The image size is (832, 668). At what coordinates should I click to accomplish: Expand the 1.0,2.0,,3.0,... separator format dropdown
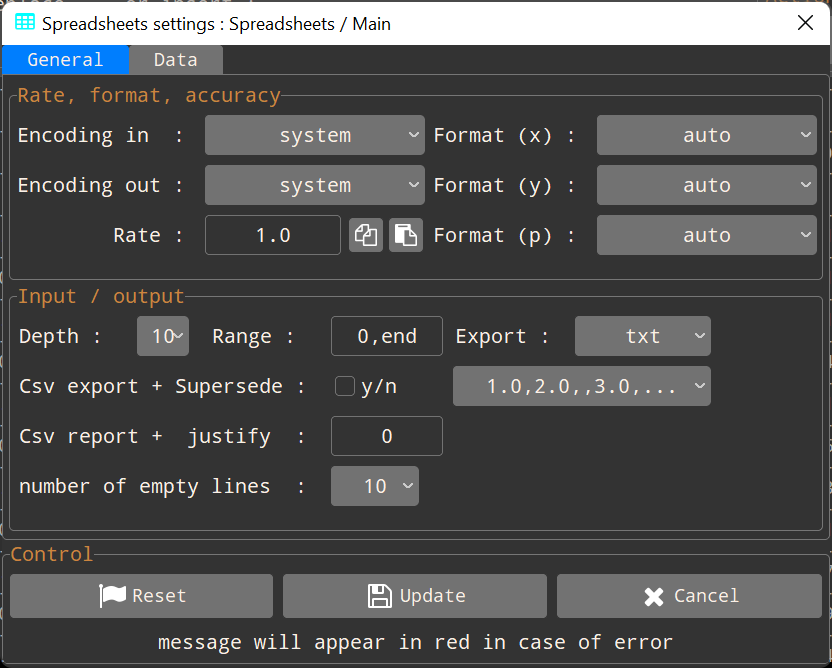pyautogui.click(x=581, y=386)
